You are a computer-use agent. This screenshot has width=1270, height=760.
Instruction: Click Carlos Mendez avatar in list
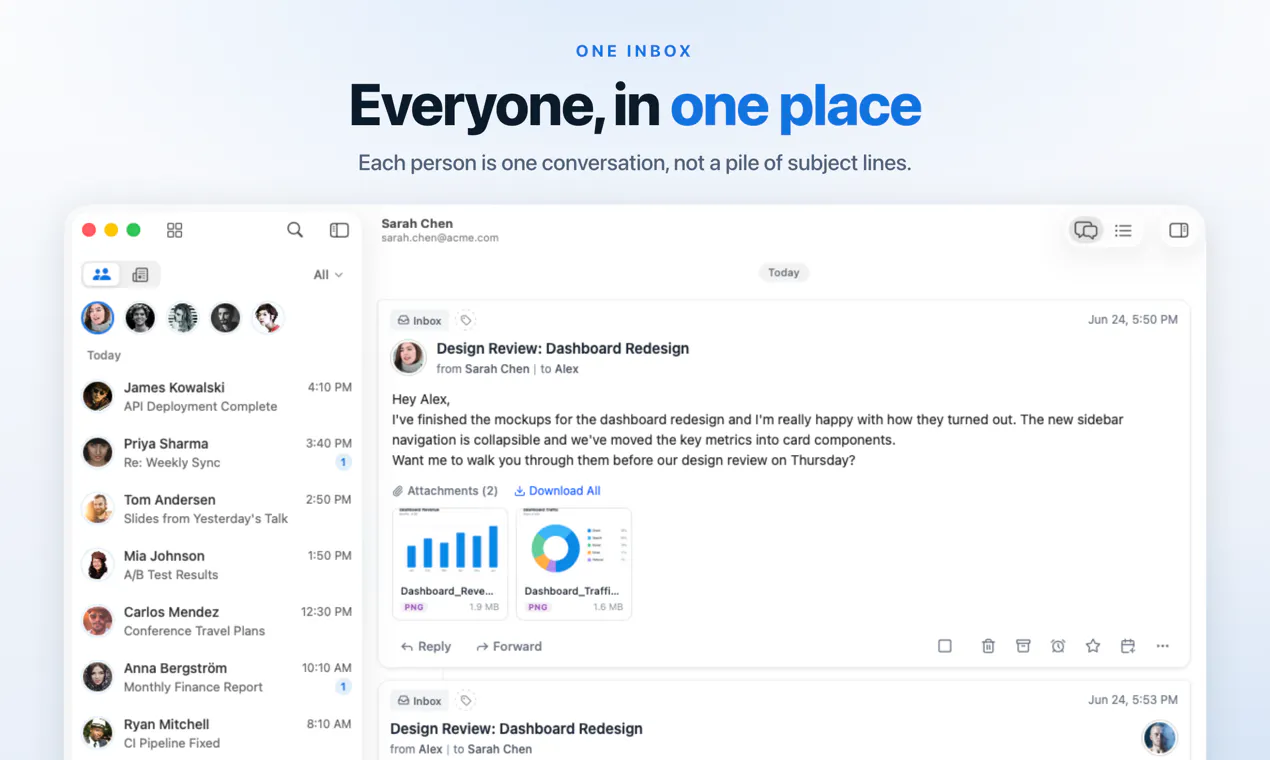coord(98,620)
